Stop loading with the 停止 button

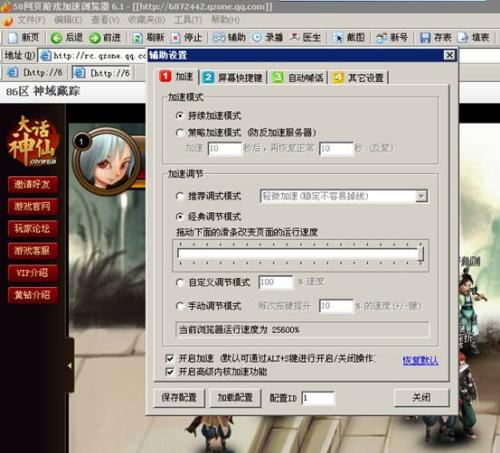click(x=186, y=37)
